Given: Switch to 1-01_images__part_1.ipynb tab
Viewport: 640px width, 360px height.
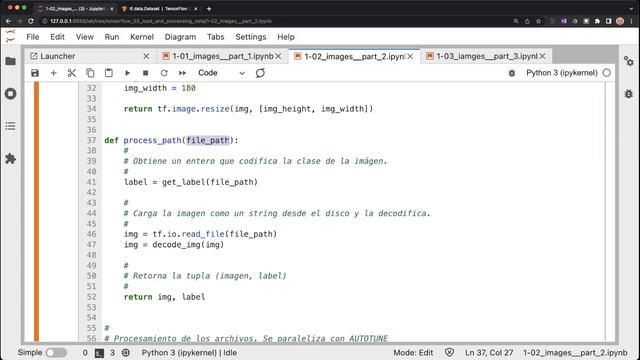Looking at the screenshot, I should point(222,56).
